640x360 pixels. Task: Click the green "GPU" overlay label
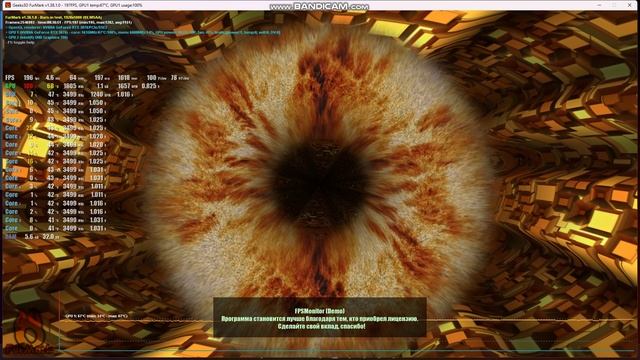10,86
